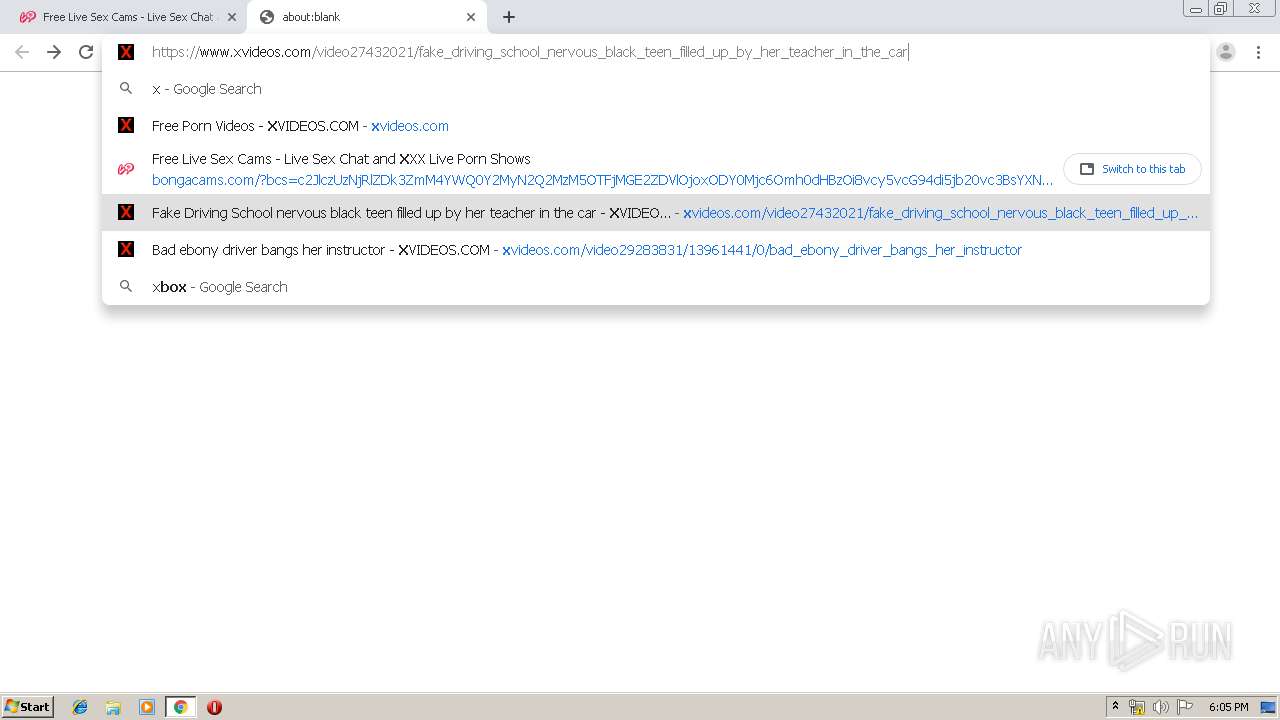Restore down the Chrome window
Image resolution: width=1280 pixels, height=720 pixels.
1221,9
